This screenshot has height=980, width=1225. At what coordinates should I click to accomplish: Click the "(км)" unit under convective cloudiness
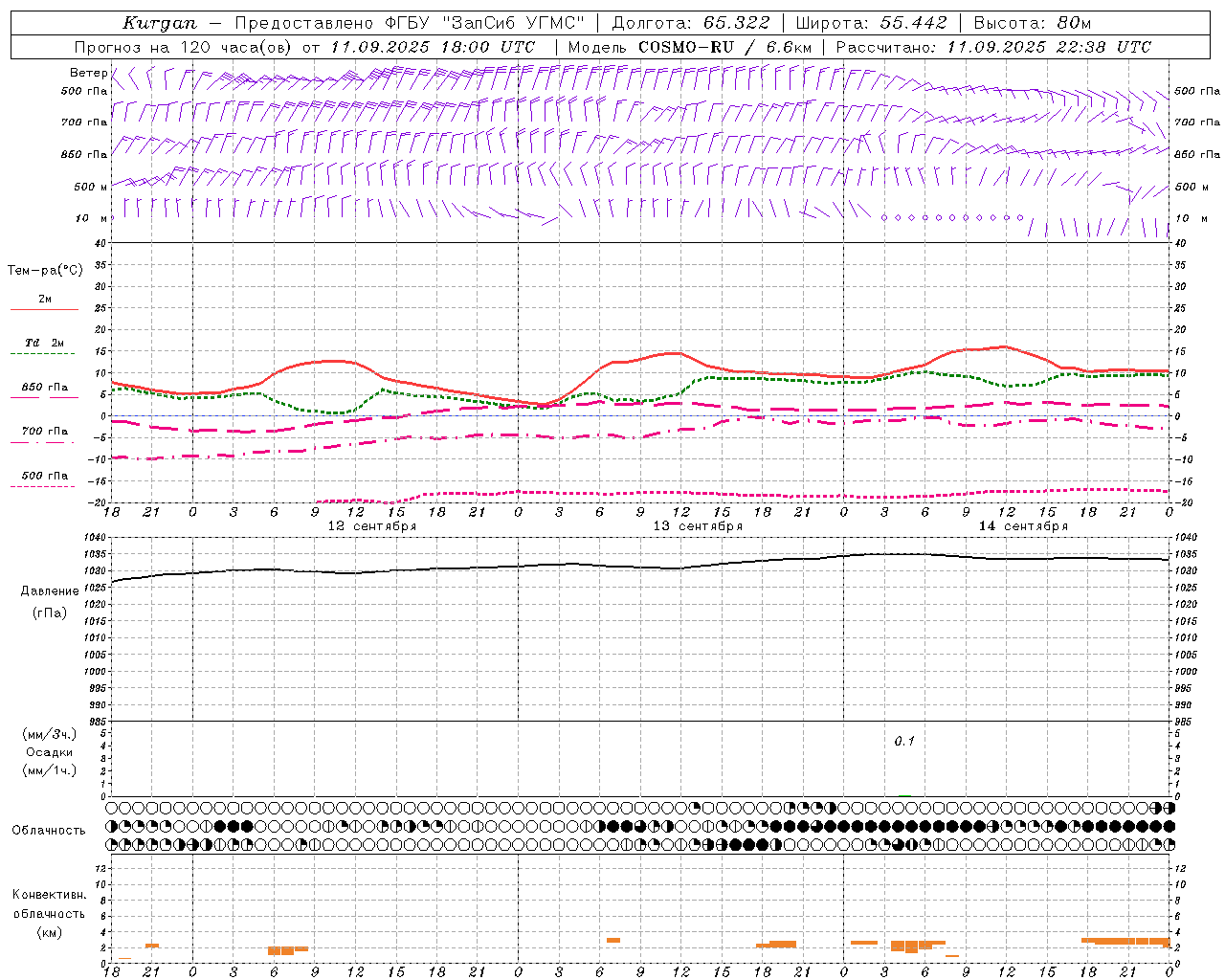49,932
